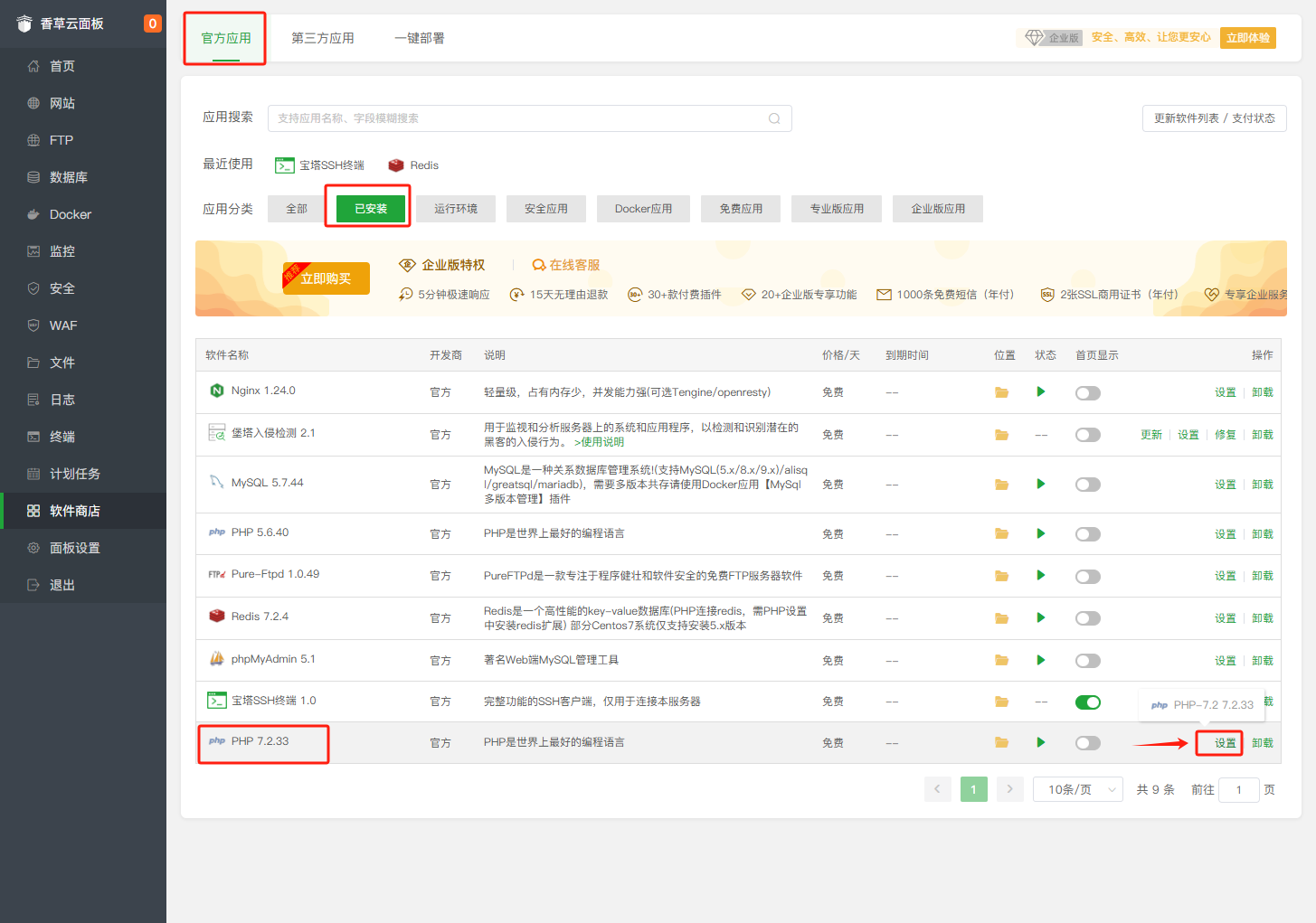The width and height of the screenshot is (1316, 923).
Task: Toggle 首页显示 switch for 堡塔入侵检测
Action: pos(1088,435)
